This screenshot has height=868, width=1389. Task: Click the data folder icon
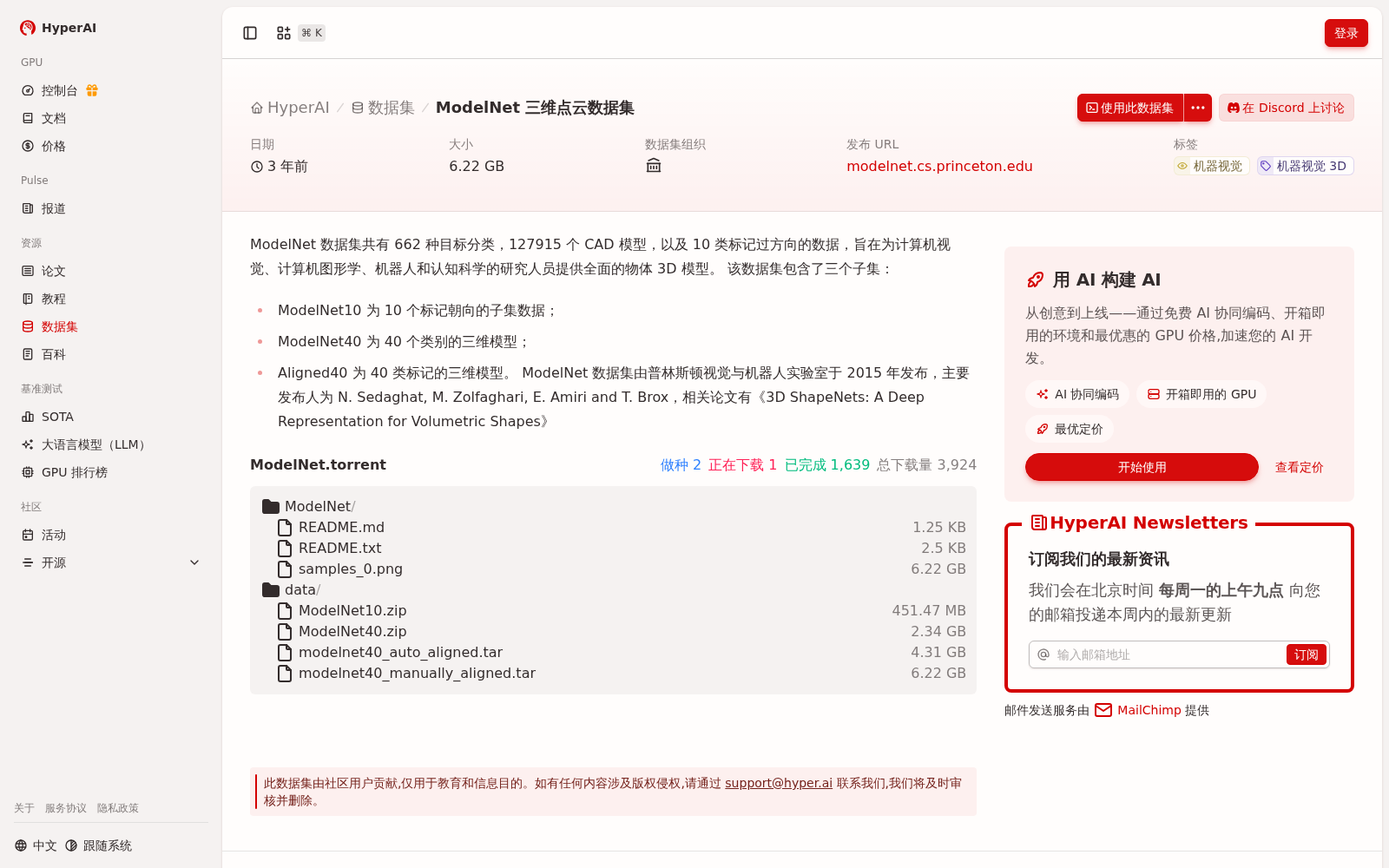(271, 589)
